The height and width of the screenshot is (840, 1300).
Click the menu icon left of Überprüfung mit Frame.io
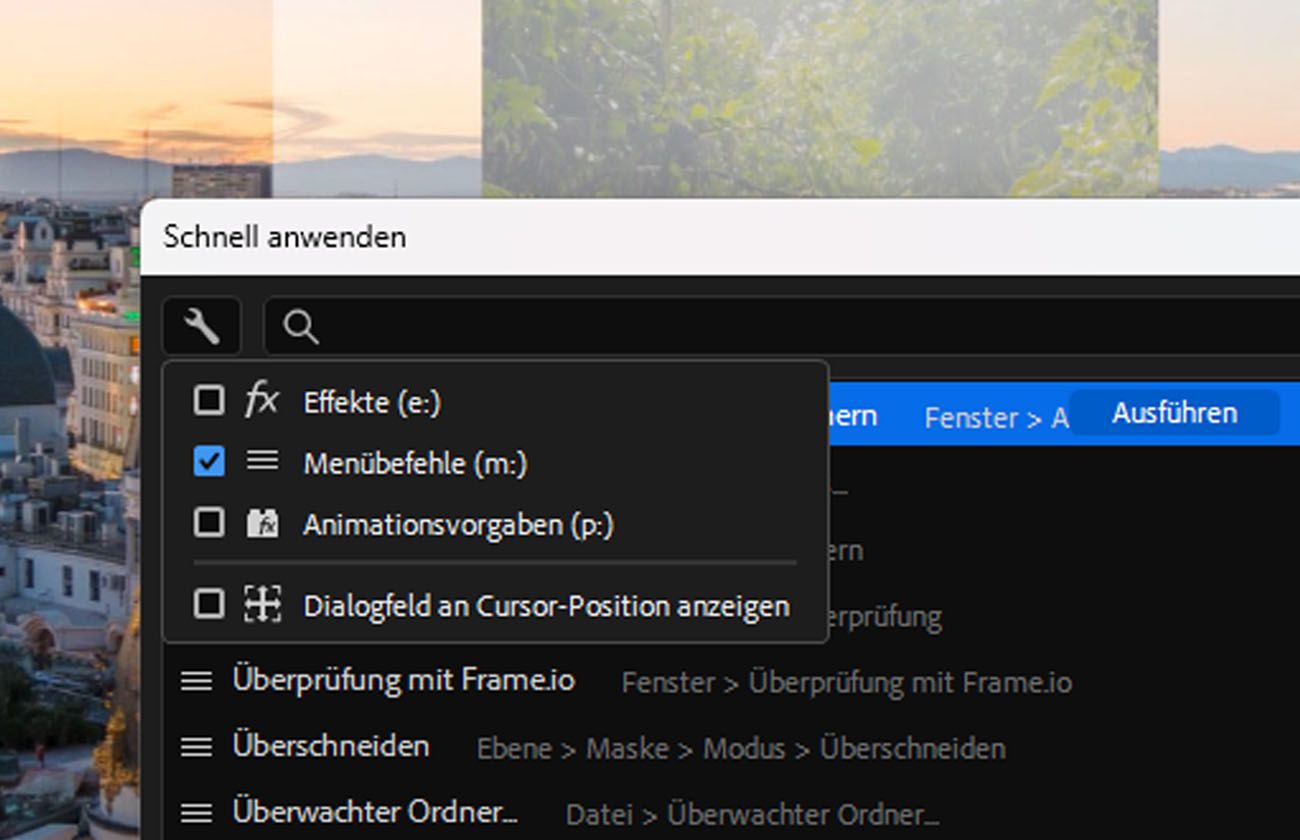[196, 681]
